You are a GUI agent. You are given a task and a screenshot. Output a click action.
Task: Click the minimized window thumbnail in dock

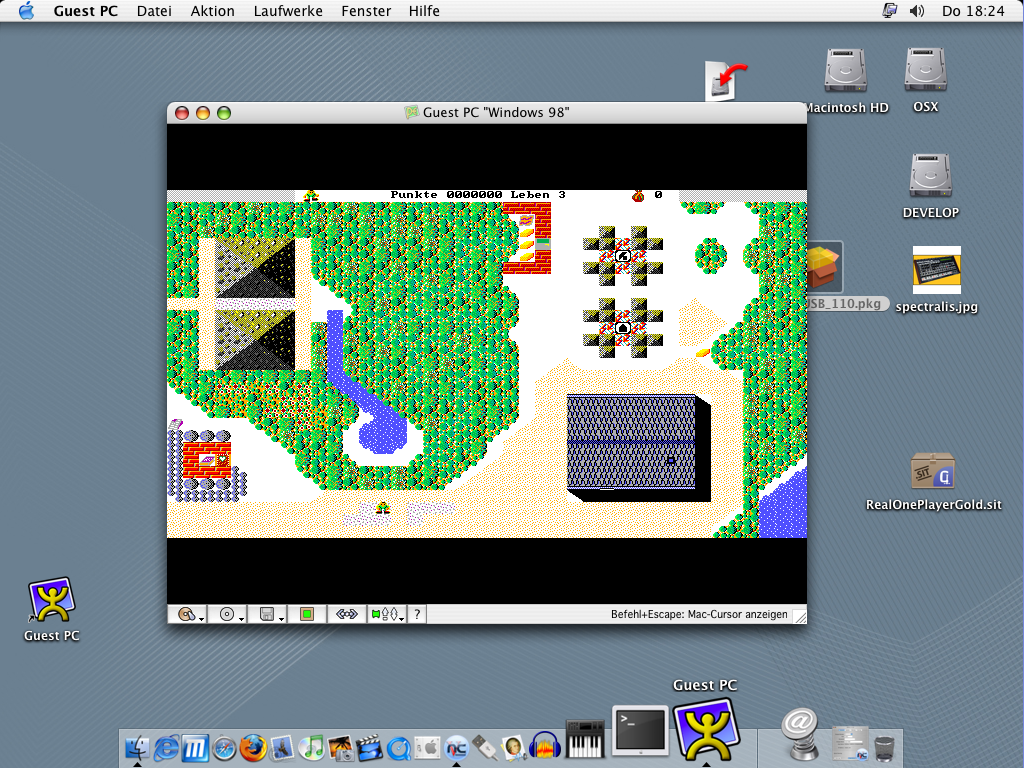pyautogui.click(x=851, y=744)
